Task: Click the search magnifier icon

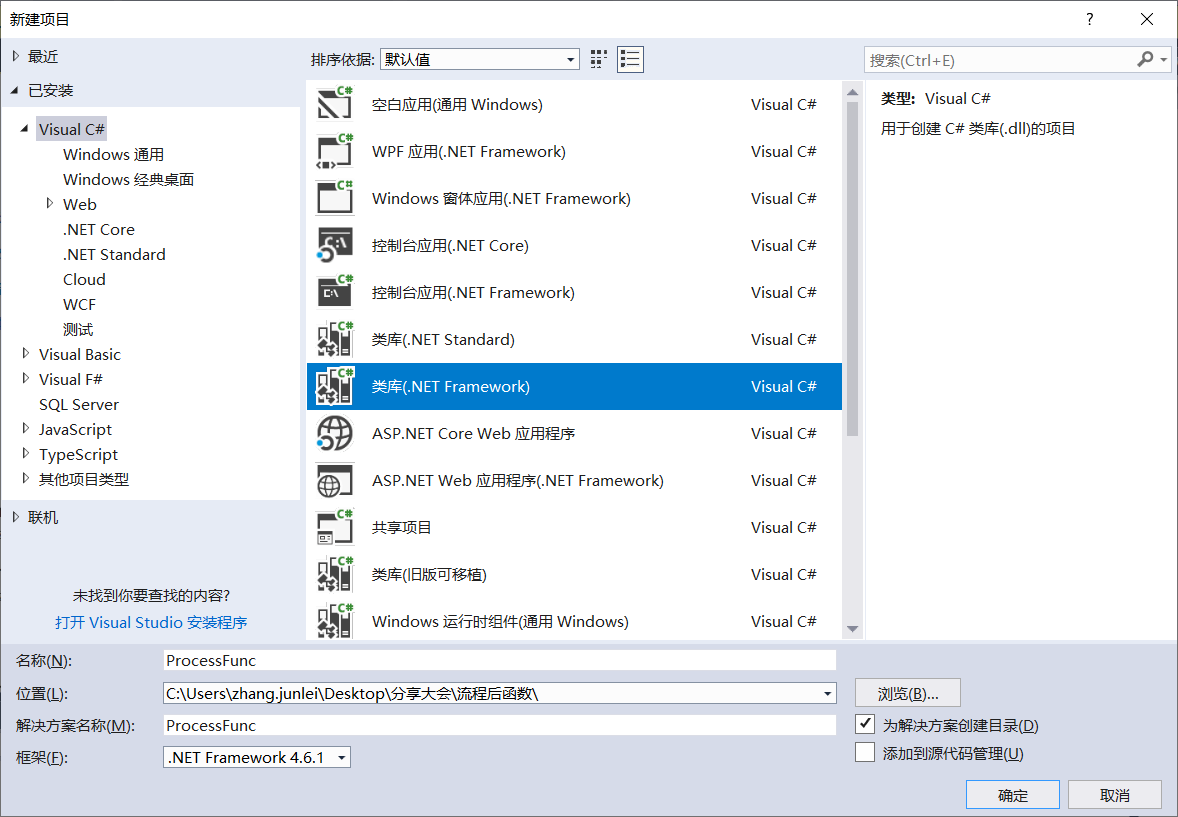Action: tap(1146, 60)
